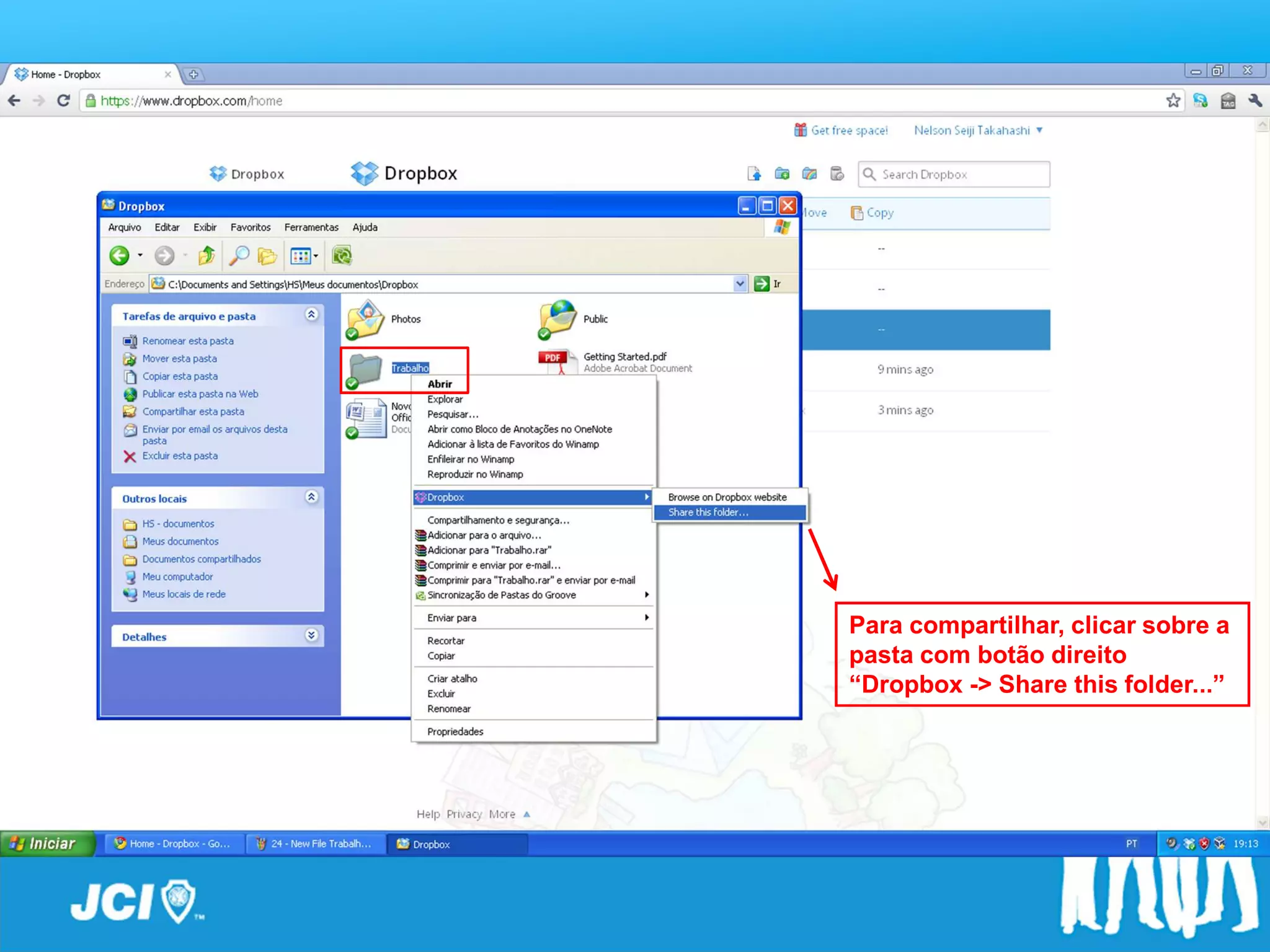Image resolution: width=1270 pixels, height=952 pixels.
Task: Click the Dropbox show deleted files icon
Action: [x=837, y=174]
